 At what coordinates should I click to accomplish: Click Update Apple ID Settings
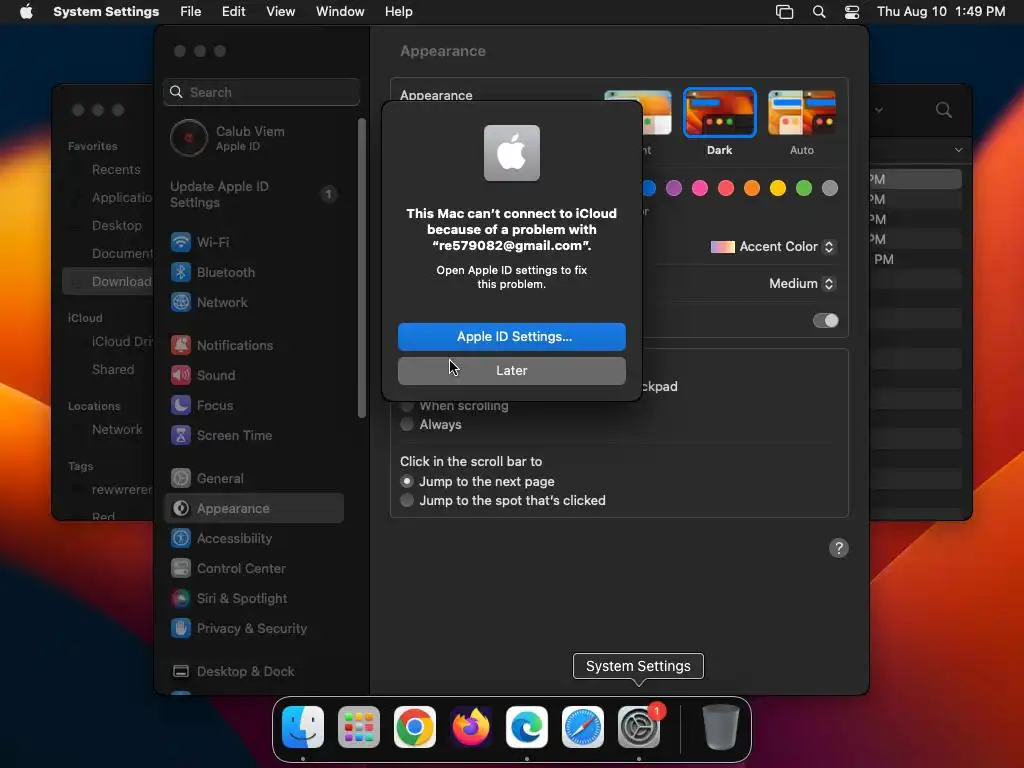pyautogui.click(x=253, y=195)
